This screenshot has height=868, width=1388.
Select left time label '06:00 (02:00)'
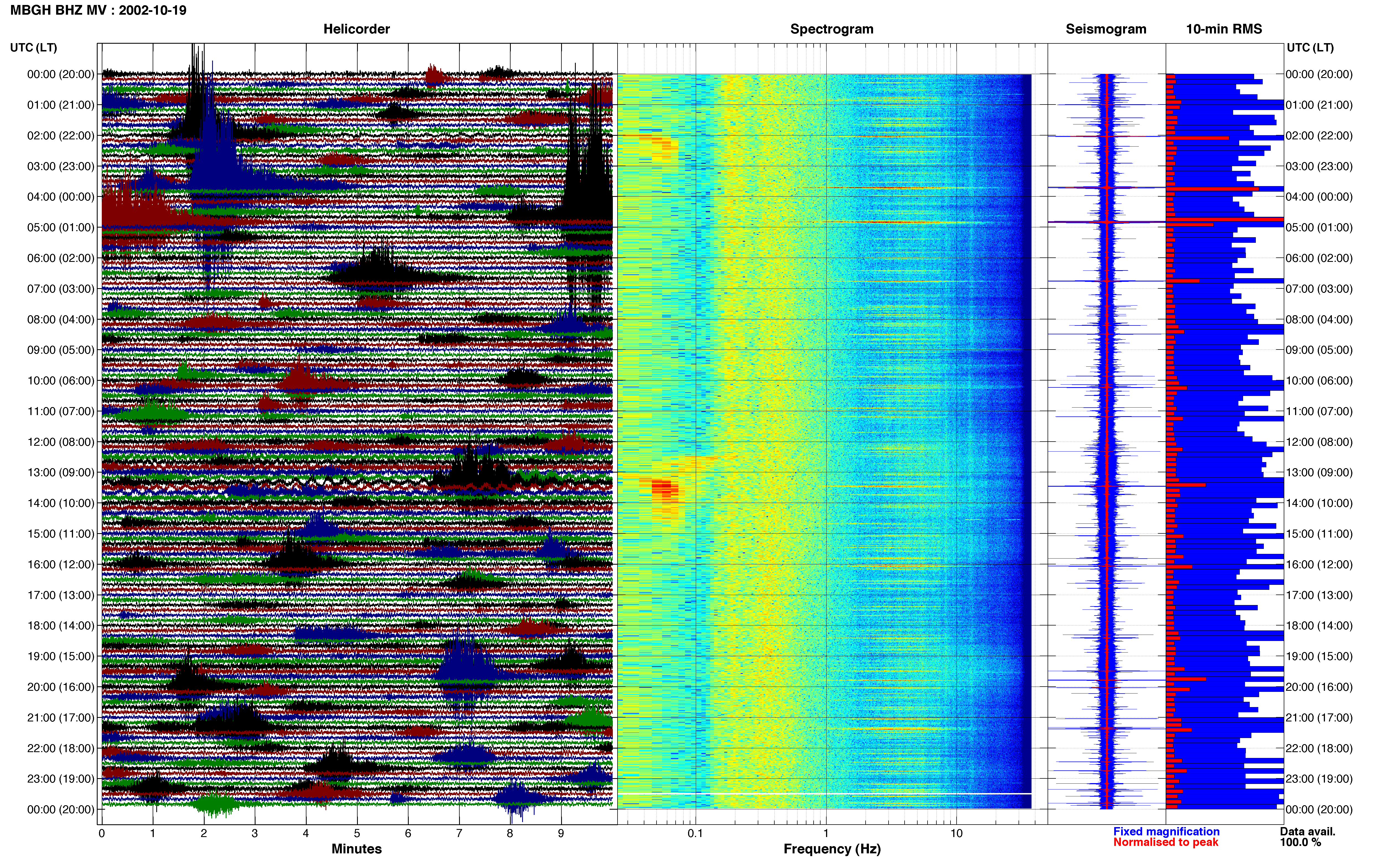(61, 258)
